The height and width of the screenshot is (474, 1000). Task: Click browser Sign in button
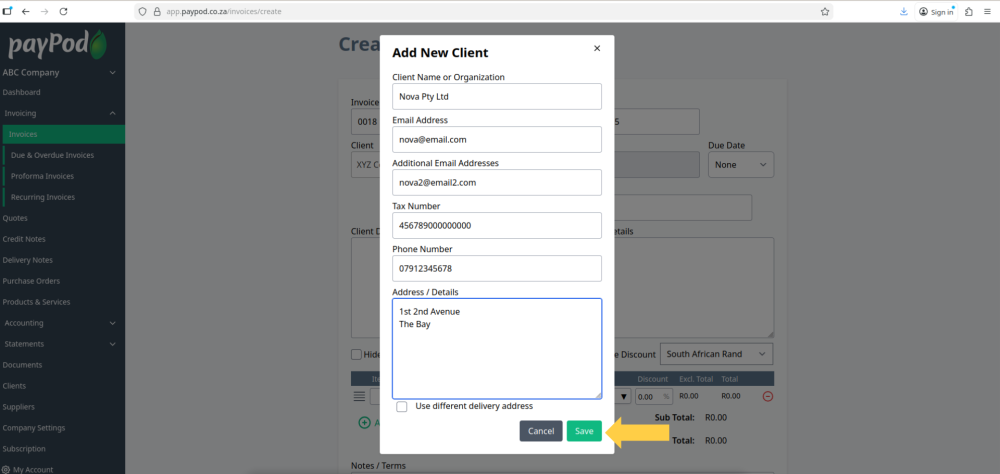tap(936, 11)
